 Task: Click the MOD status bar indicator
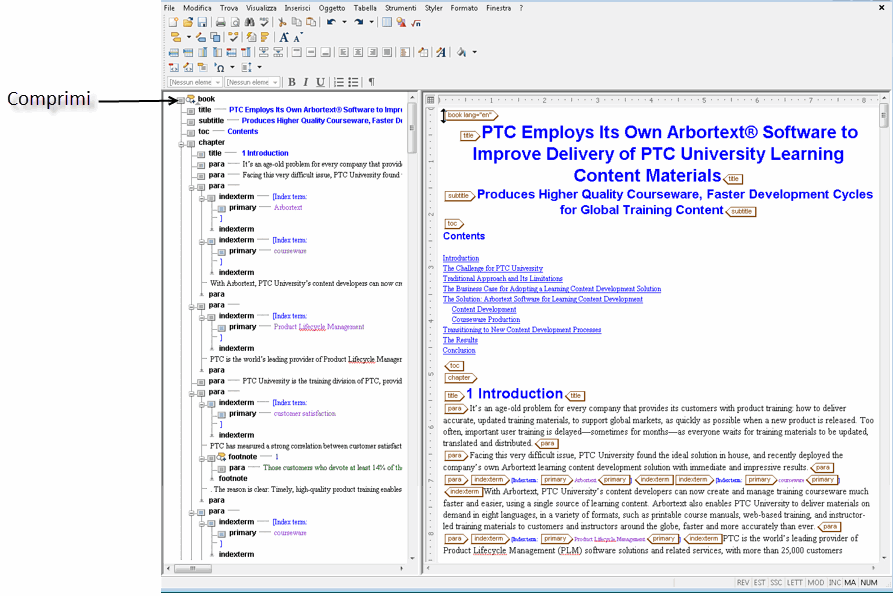[x=816, y=582]
